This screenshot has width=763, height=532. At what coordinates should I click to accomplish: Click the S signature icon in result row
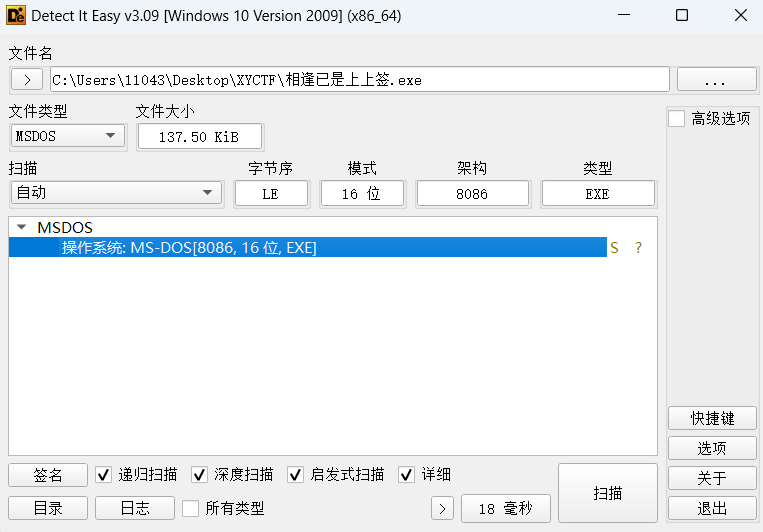[614, 248]
